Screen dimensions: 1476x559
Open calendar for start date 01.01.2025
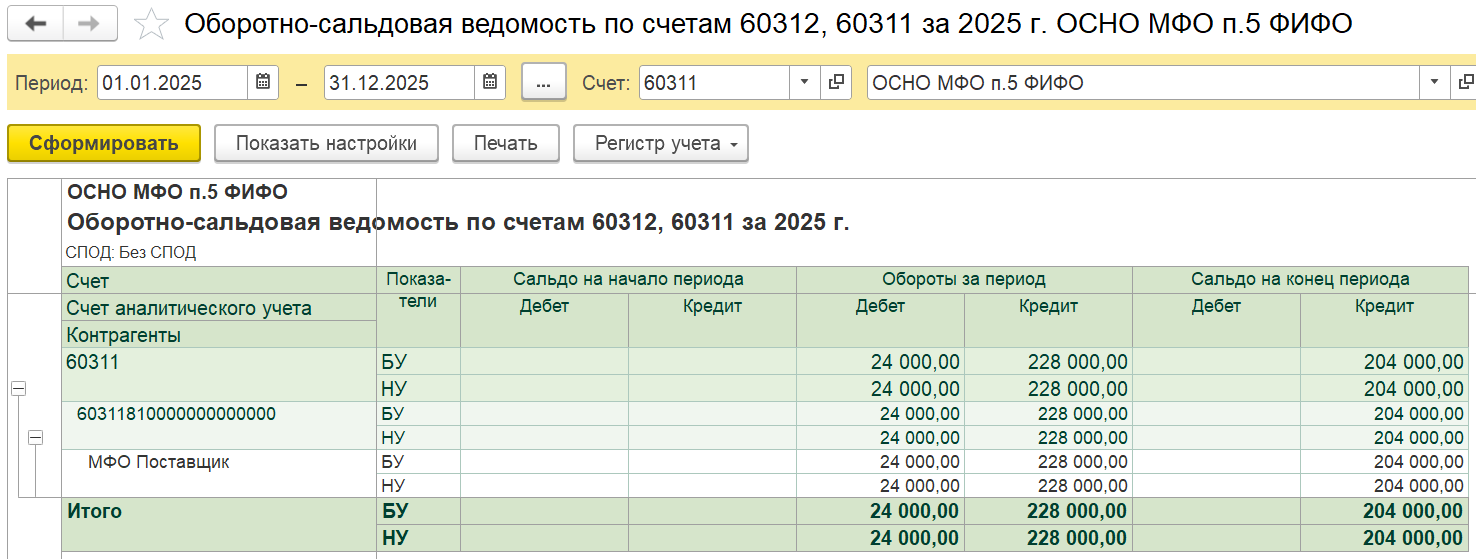pyautogui.click(x=262, y=83)
